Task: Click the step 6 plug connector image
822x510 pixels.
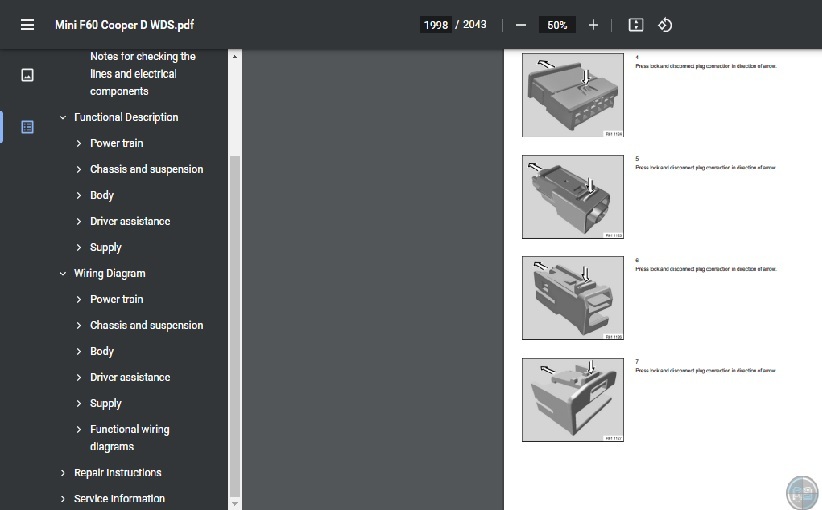Action: 572,298
